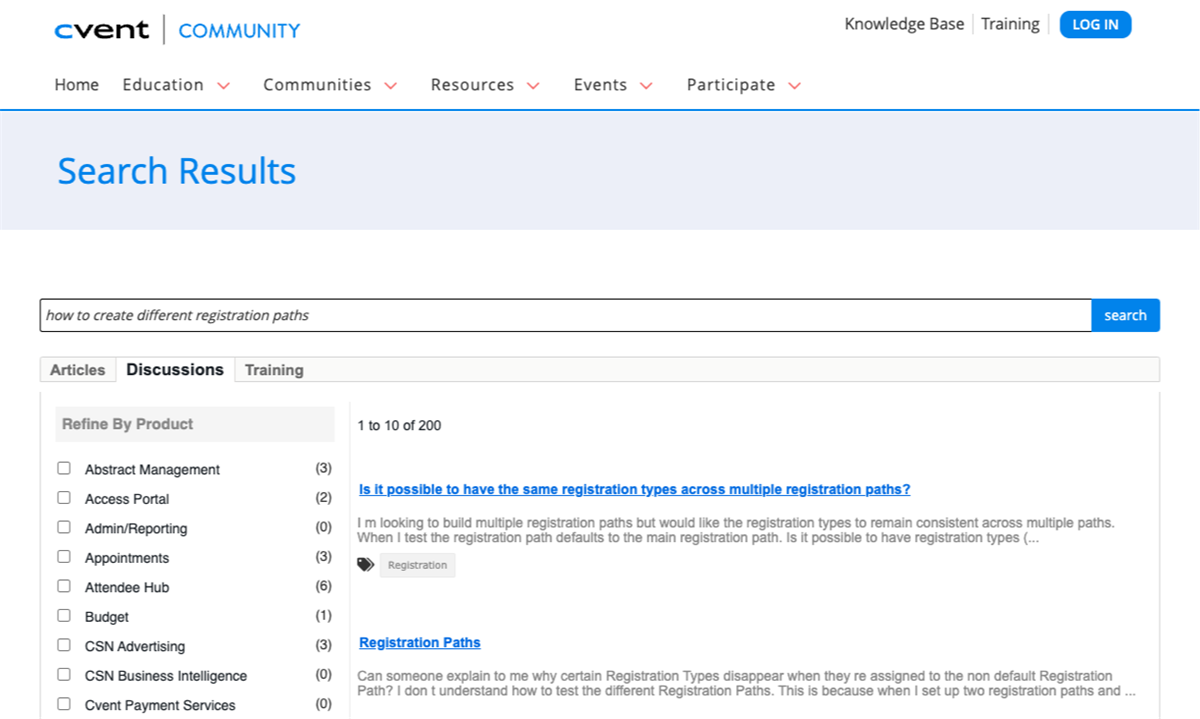Check the Budget checkbox
Image resolution: width=1200 pixels, height=719 pixels.
point(64,616)
